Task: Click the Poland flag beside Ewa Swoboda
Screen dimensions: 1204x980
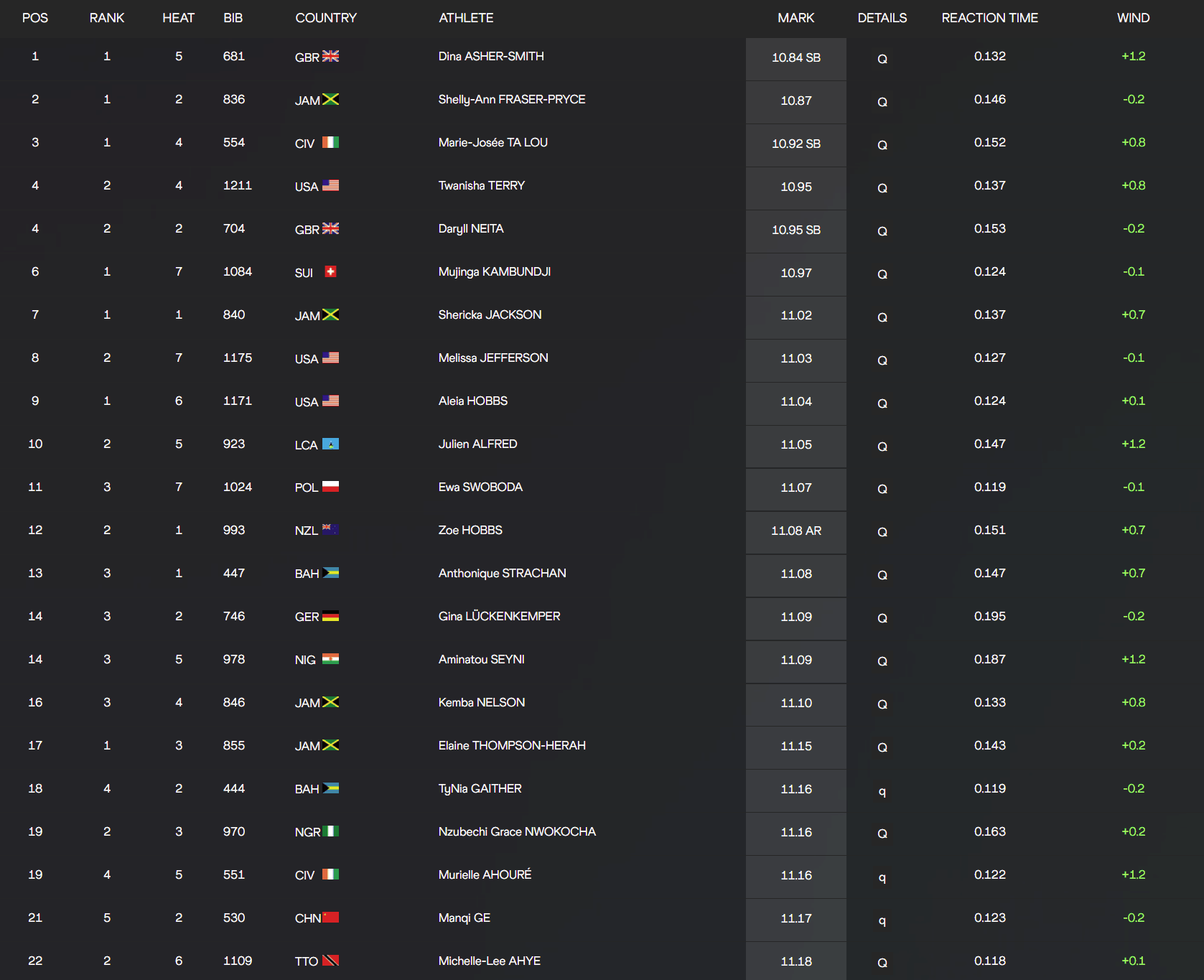Action: (x=330, y=487)
